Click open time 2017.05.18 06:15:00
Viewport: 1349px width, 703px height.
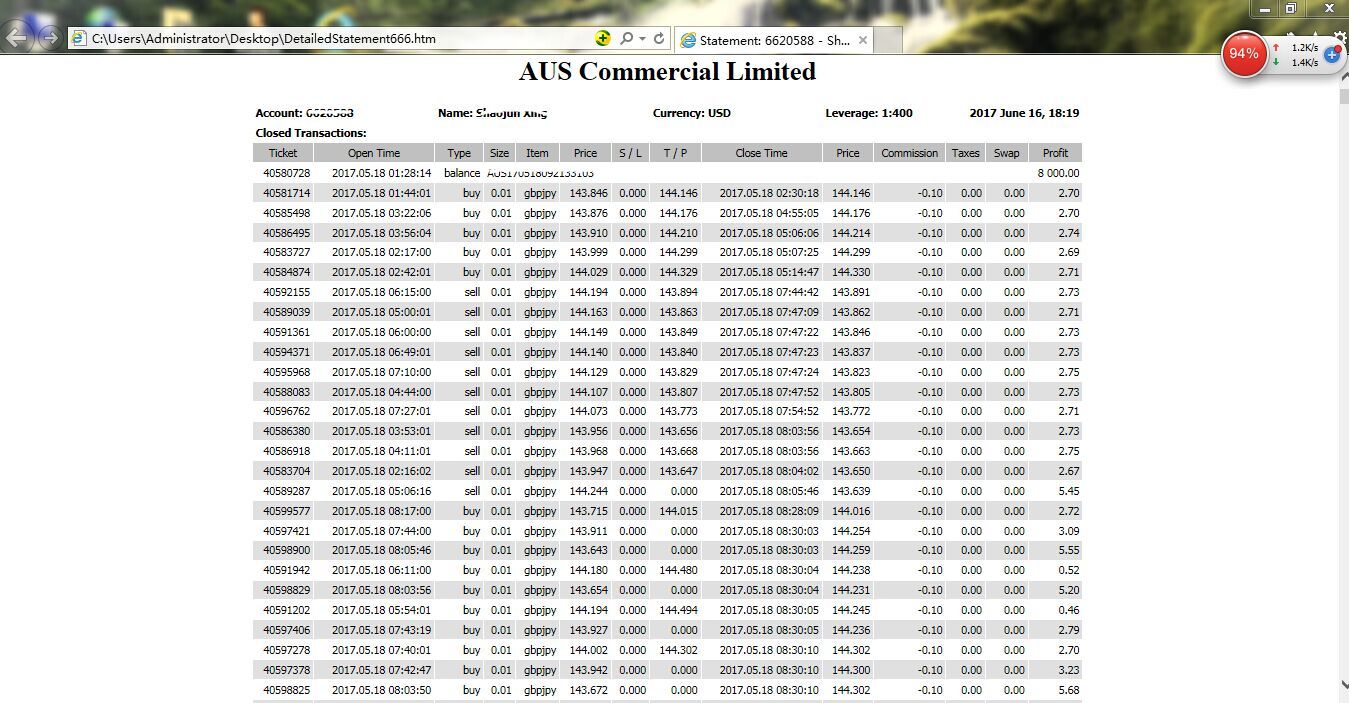point(382,292)
